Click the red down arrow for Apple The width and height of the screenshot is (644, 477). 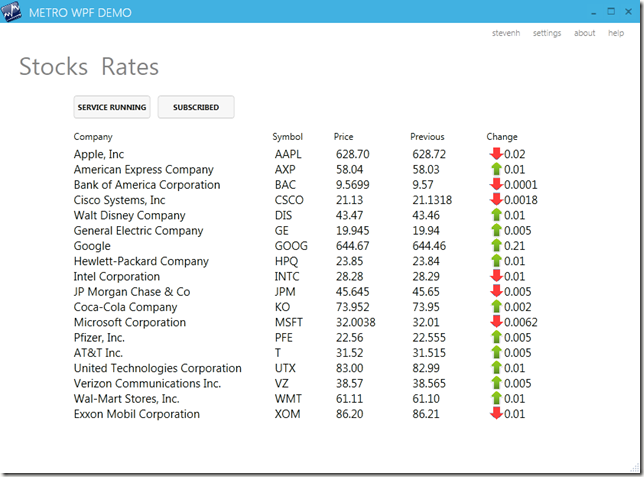pos(496,154)
